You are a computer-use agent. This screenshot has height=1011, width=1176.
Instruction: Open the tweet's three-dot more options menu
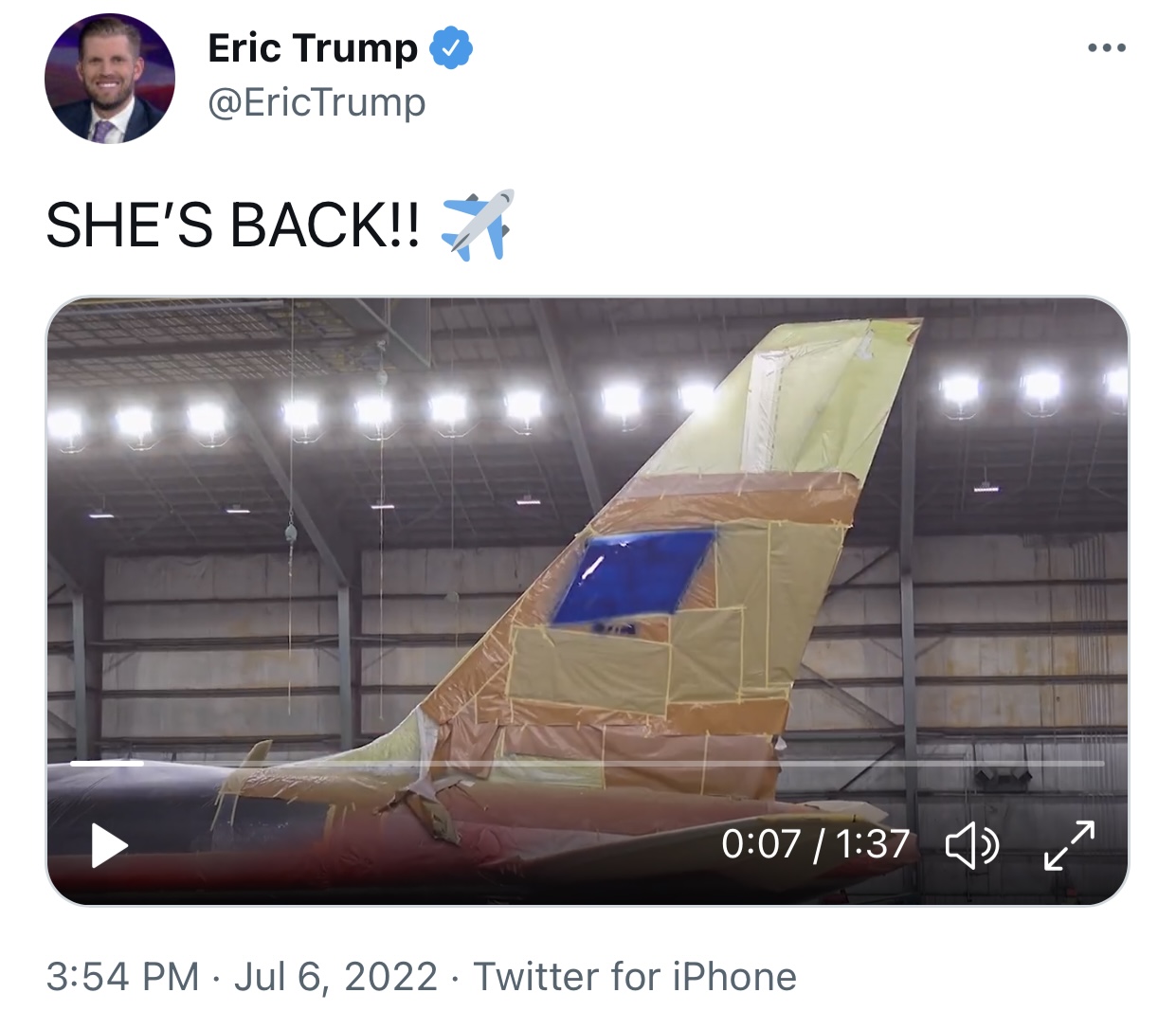click(x=1106, y=47)
